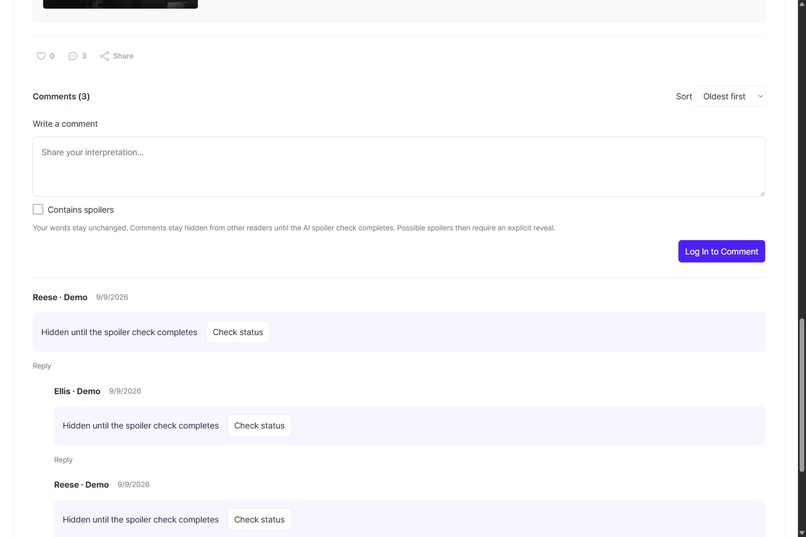Open the Sort dropdown showing Oldest first
The image size is (806, 537).
[730, 97]
